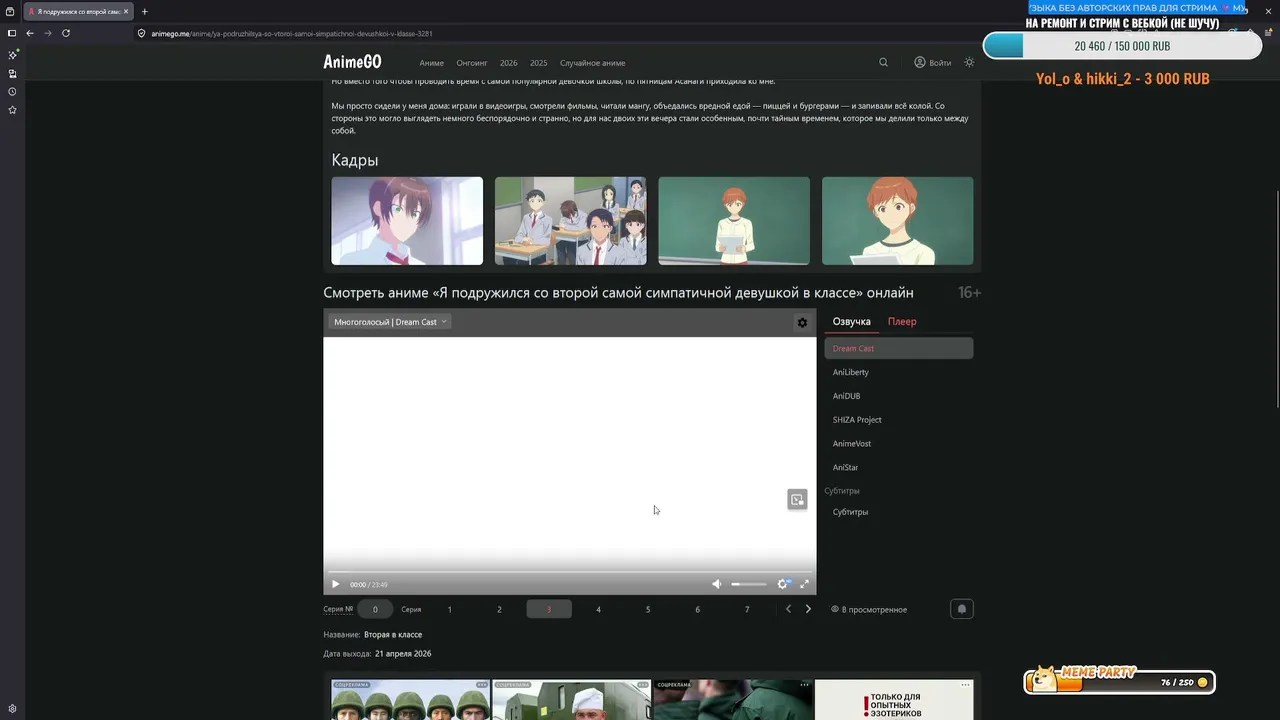The height and width of the screenshot is (720, 1280).
Task: Open the fourth close-up frame thumbnail
Action: [897, 221]
